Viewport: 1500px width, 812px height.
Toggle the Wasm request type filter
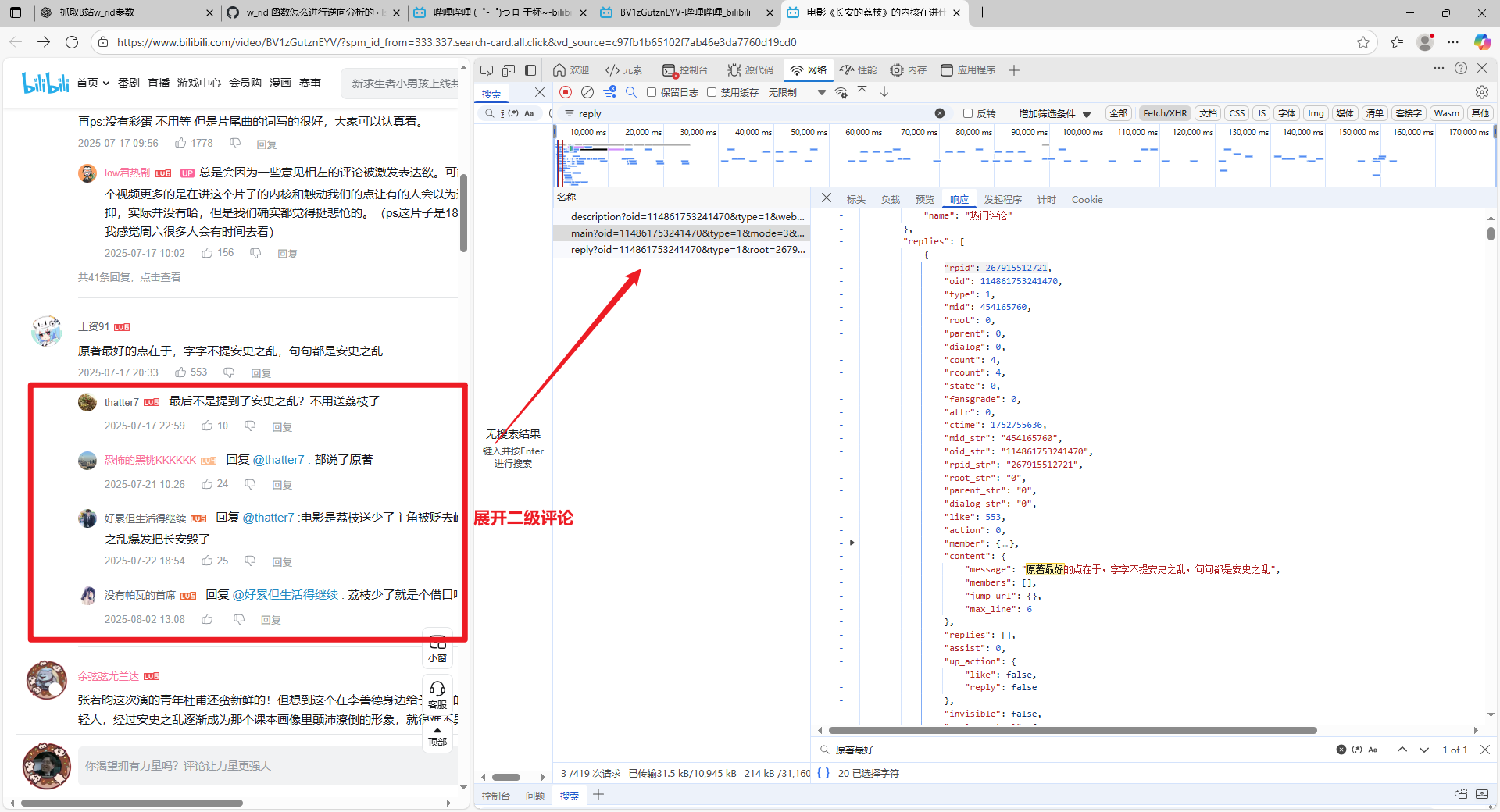(x=1446, y=113)
